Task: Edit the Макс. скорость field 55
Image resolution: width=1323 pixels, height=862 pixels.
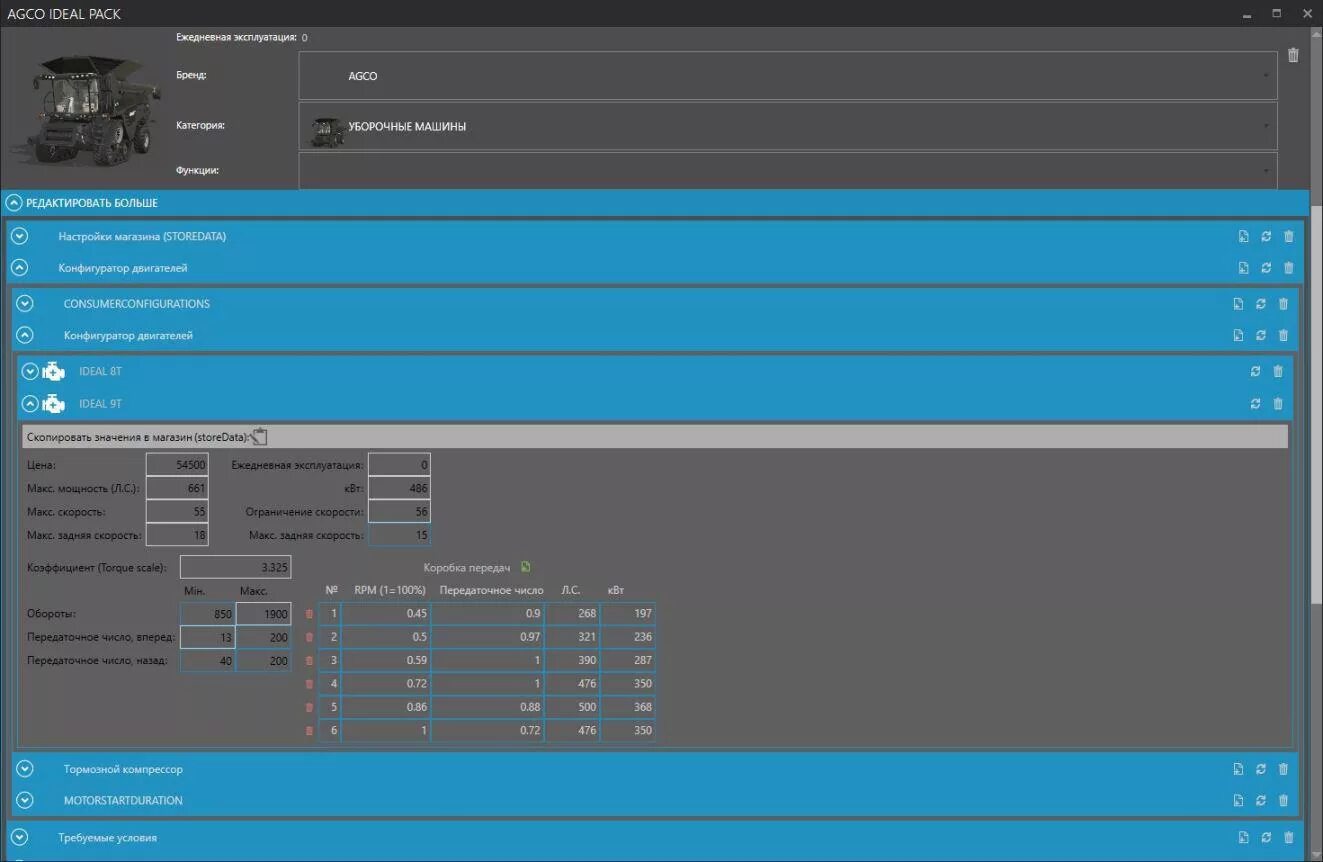Action: [x=177, y=512]
